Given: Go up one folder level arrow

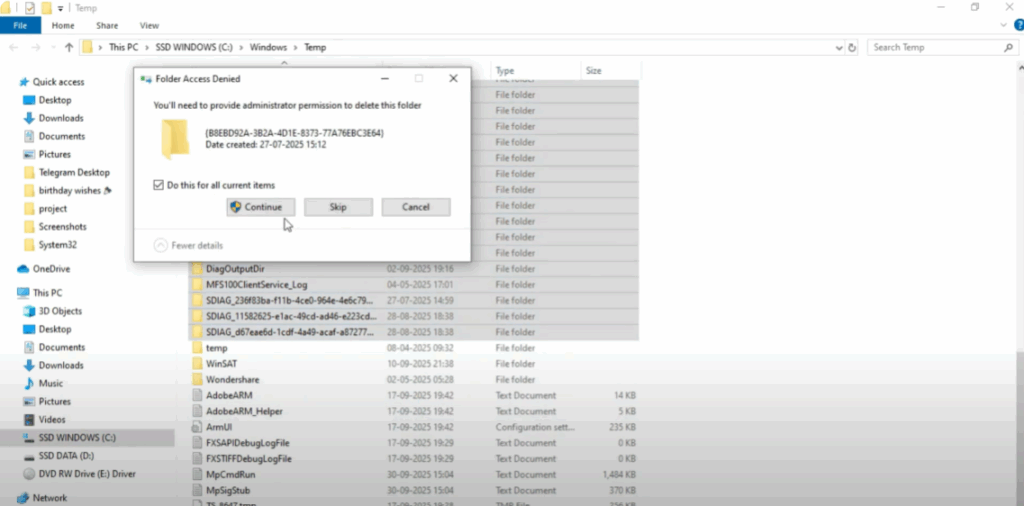Looking at the screenshot, I should 69,48.
